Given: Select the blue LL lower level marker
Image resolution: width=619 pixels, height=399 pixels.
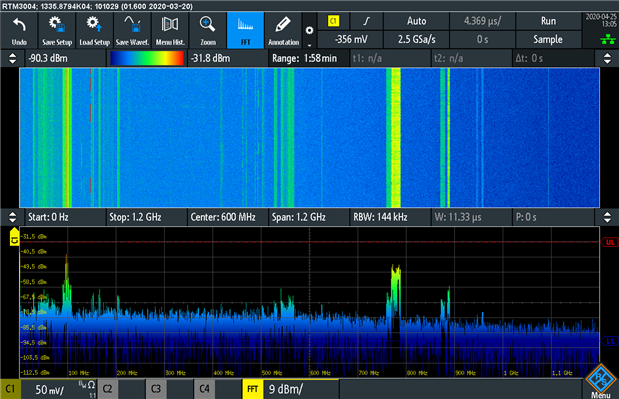Looking at the screenshot, I should click(610, 341).
